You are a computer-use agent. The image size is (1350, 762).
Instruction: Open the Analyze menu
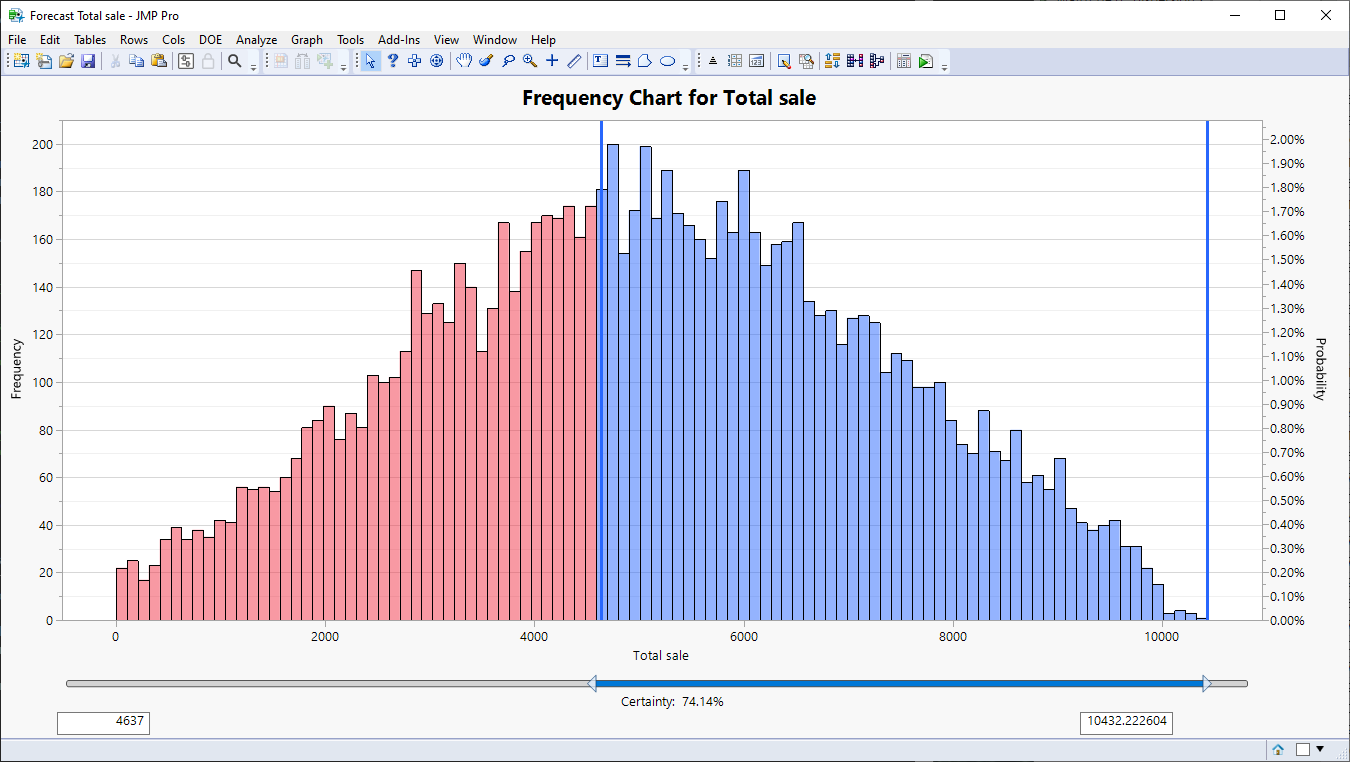256,40
